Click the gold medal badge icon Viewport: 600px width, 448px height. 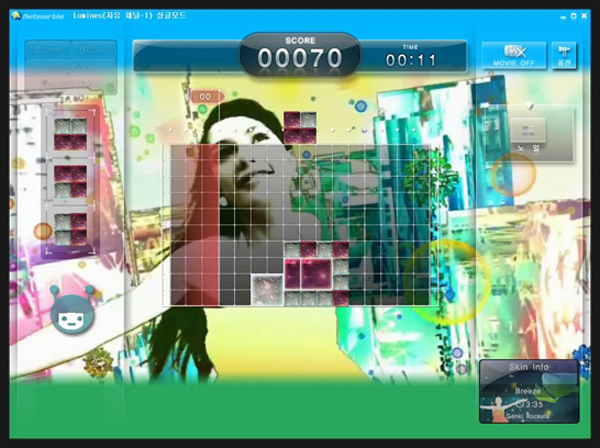[98, 358]
